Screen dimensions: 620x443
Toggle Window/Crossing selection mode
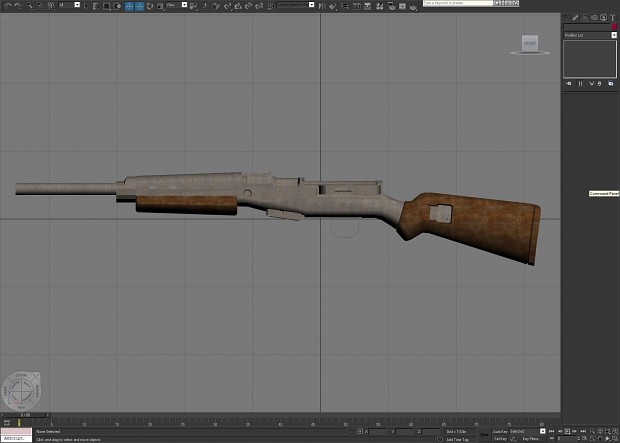[117, 6]
